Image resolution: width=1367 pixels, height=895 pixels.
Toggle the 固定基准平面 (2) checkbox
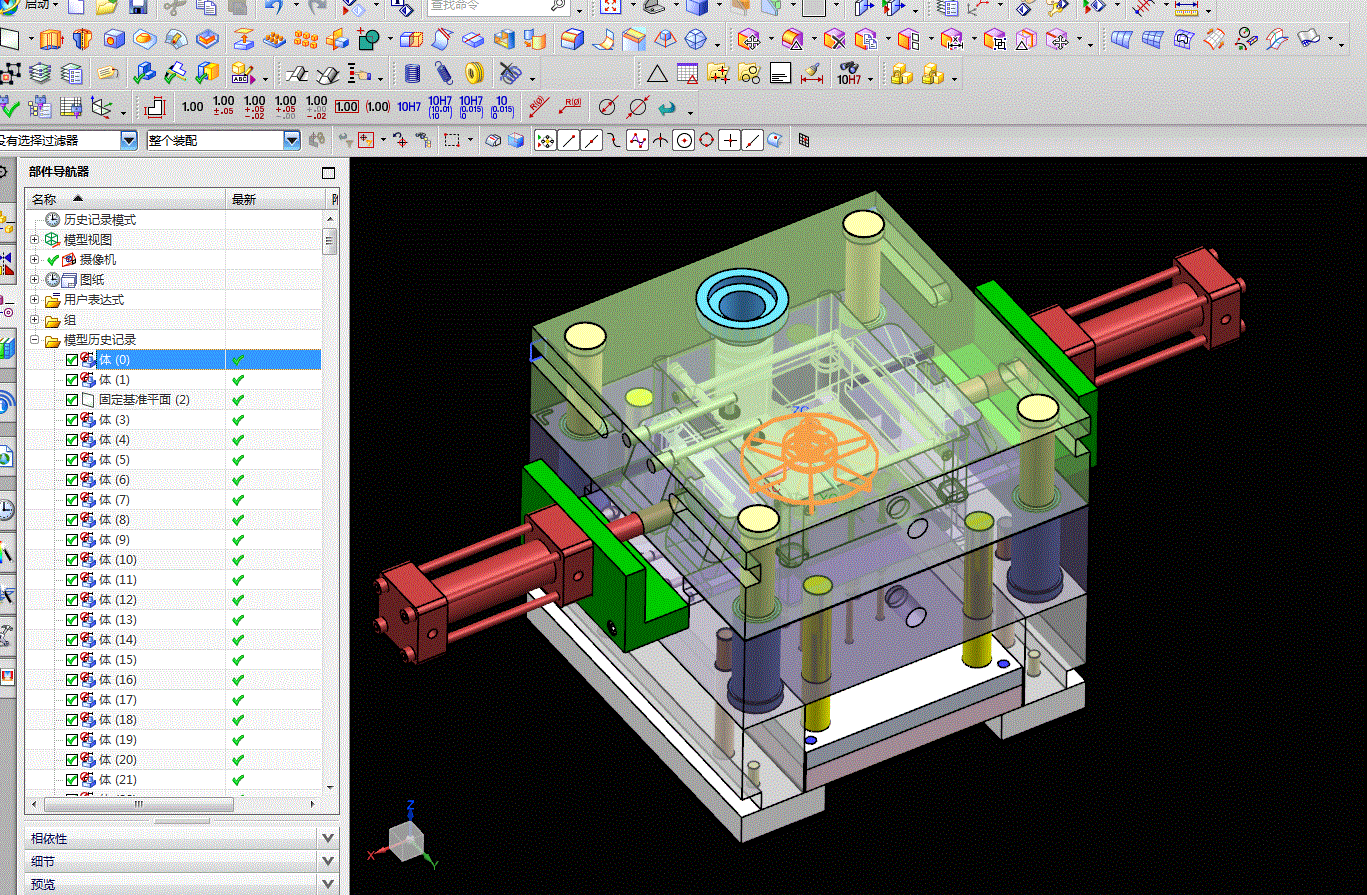72,400
